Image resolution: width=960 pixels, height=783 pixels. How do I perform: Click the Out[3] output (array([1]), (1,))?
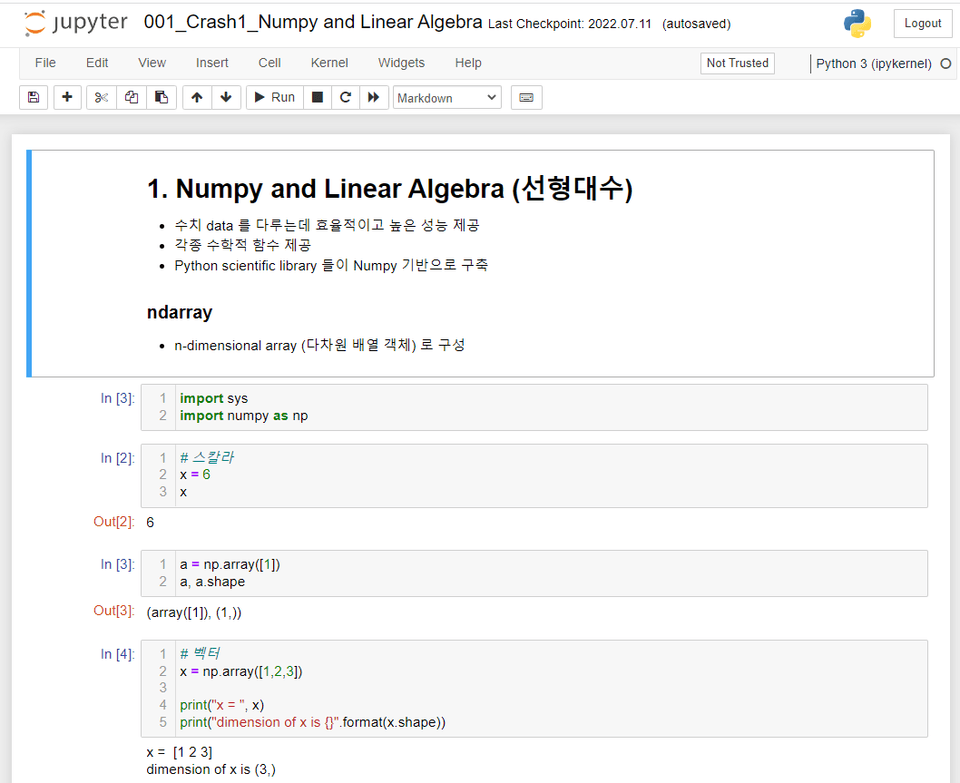(194, 612)
